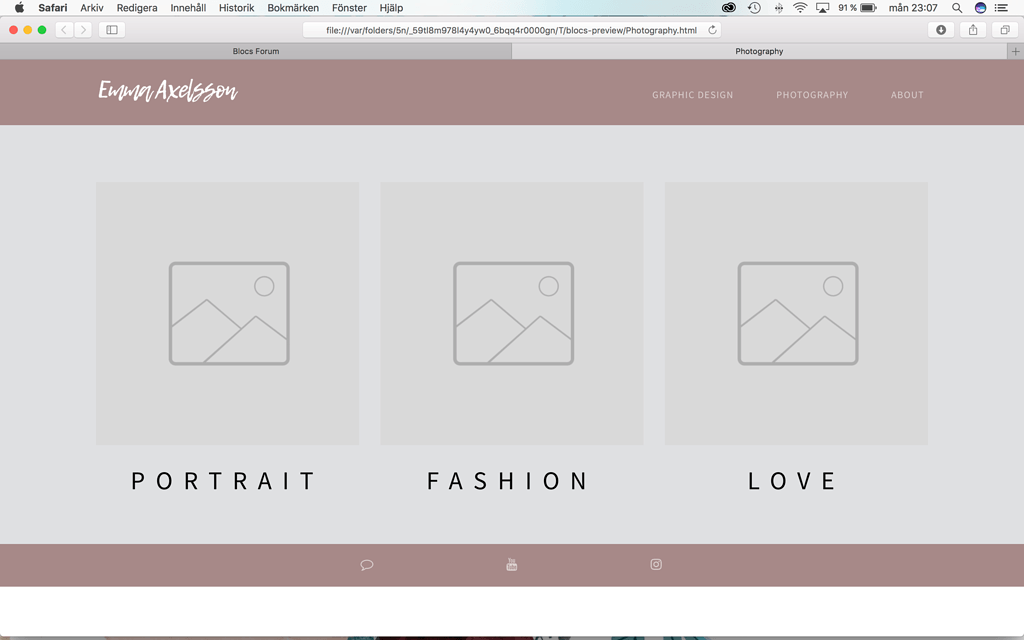Viewport: 1024px width, 640px height.
Task: Switch to the Blocs Forum tab
Action: [256, 51]
